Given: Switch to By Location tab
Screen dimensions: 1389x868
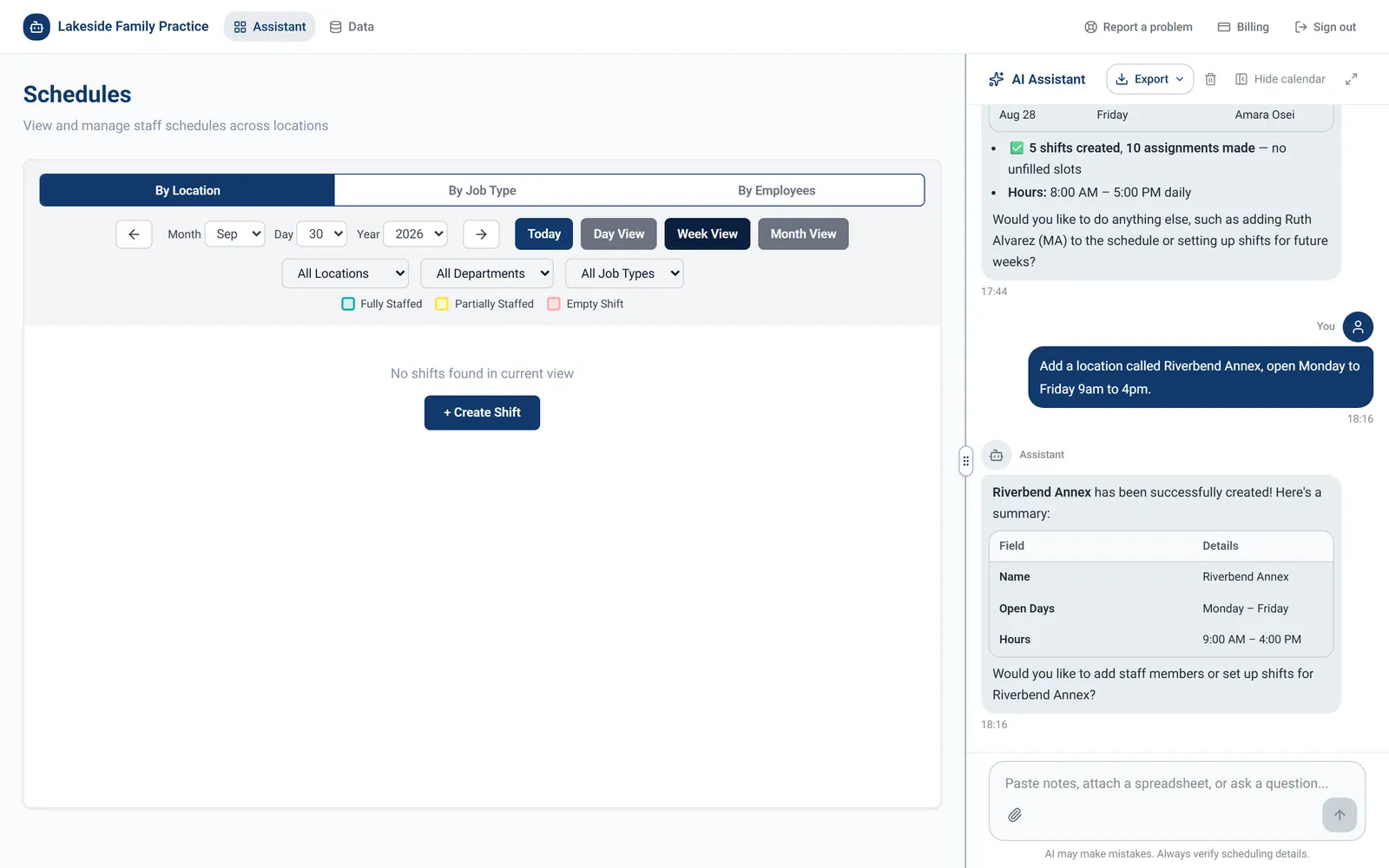Looking at the screenshot, I should point(188,190).
